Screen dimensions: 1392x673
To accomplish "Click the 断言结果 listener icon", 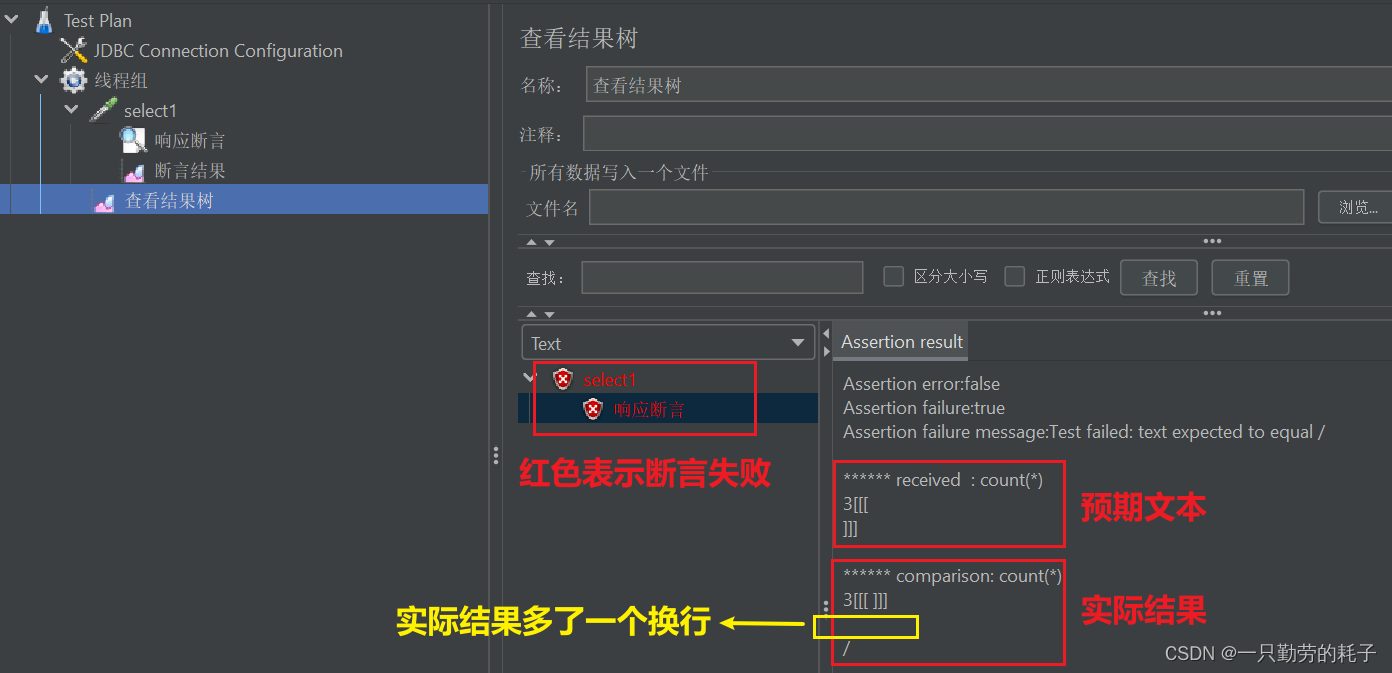I will point(133,171).
